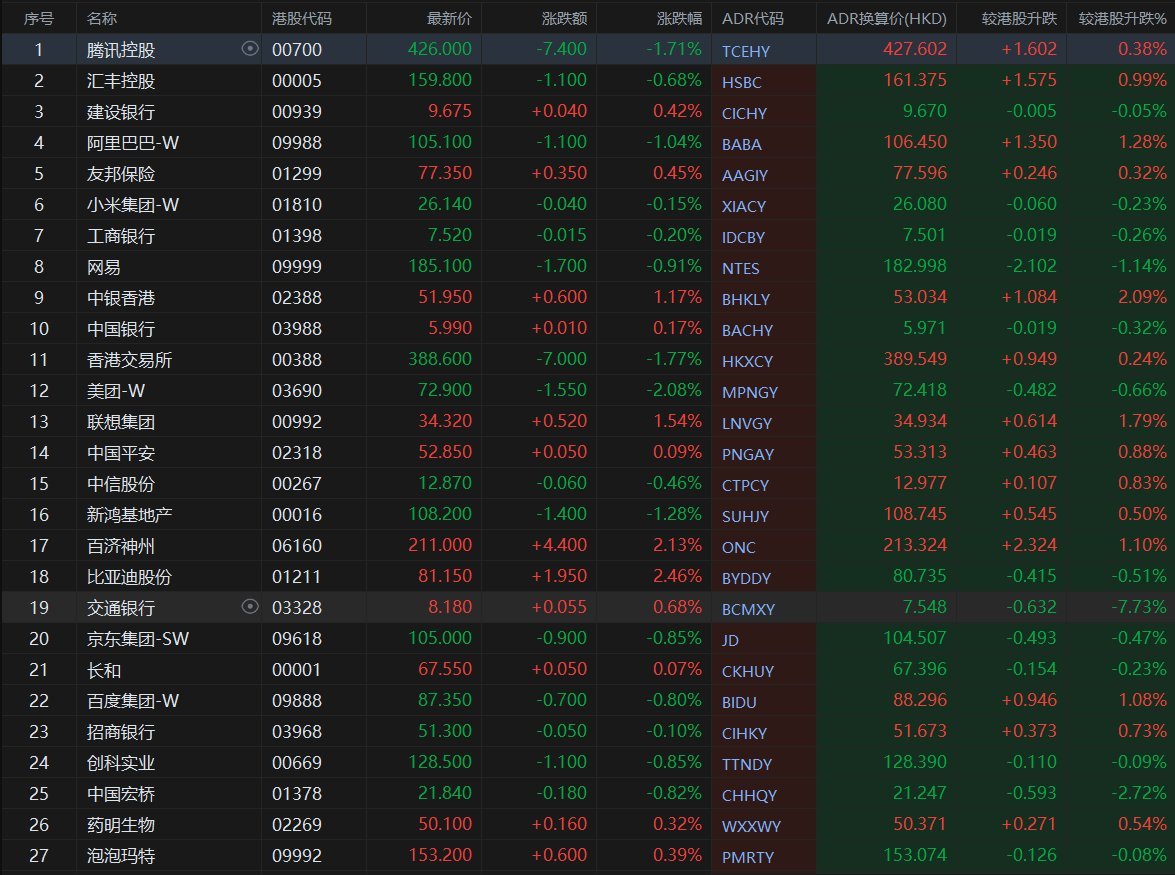The height and width of the screenshot is (875, 1175).
Task: Click ADR code LNVGY
Action: tap(747, 423)
